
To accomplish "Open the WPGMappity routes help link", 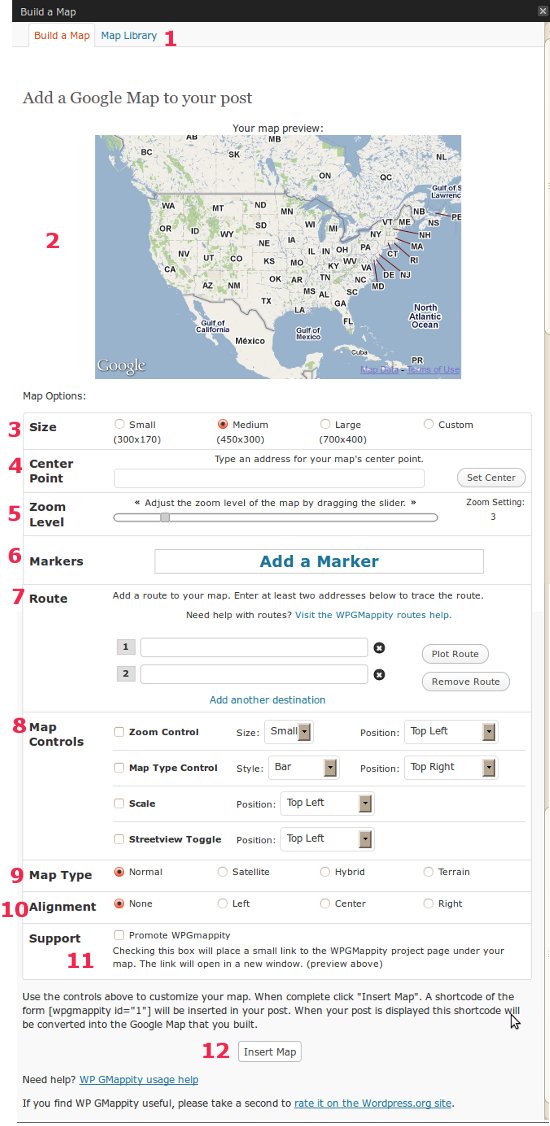I will (x=373, y=615).
